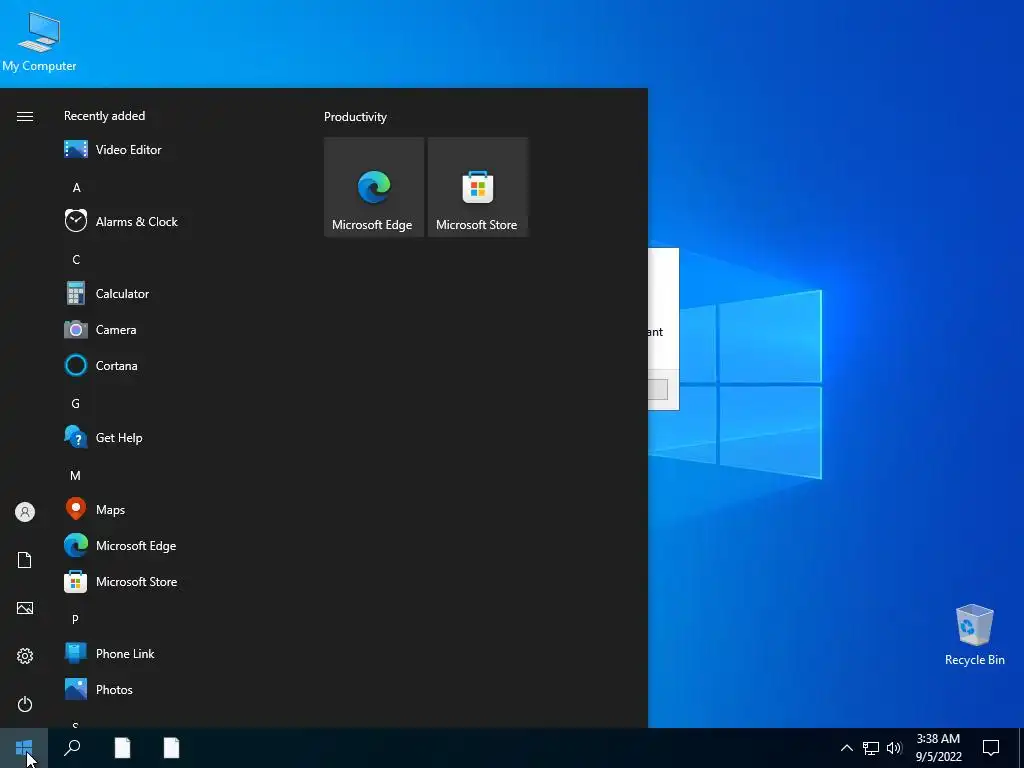Click the Productivity group title
Screen dimensions: 1024x768
[x=355, y=117]
